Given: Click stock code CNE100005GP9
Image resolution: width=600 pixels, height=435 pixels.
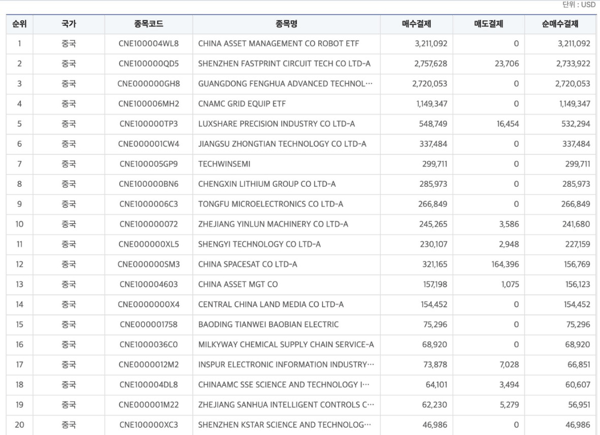Looking at the screenshot, I should (x=148, y=164).
